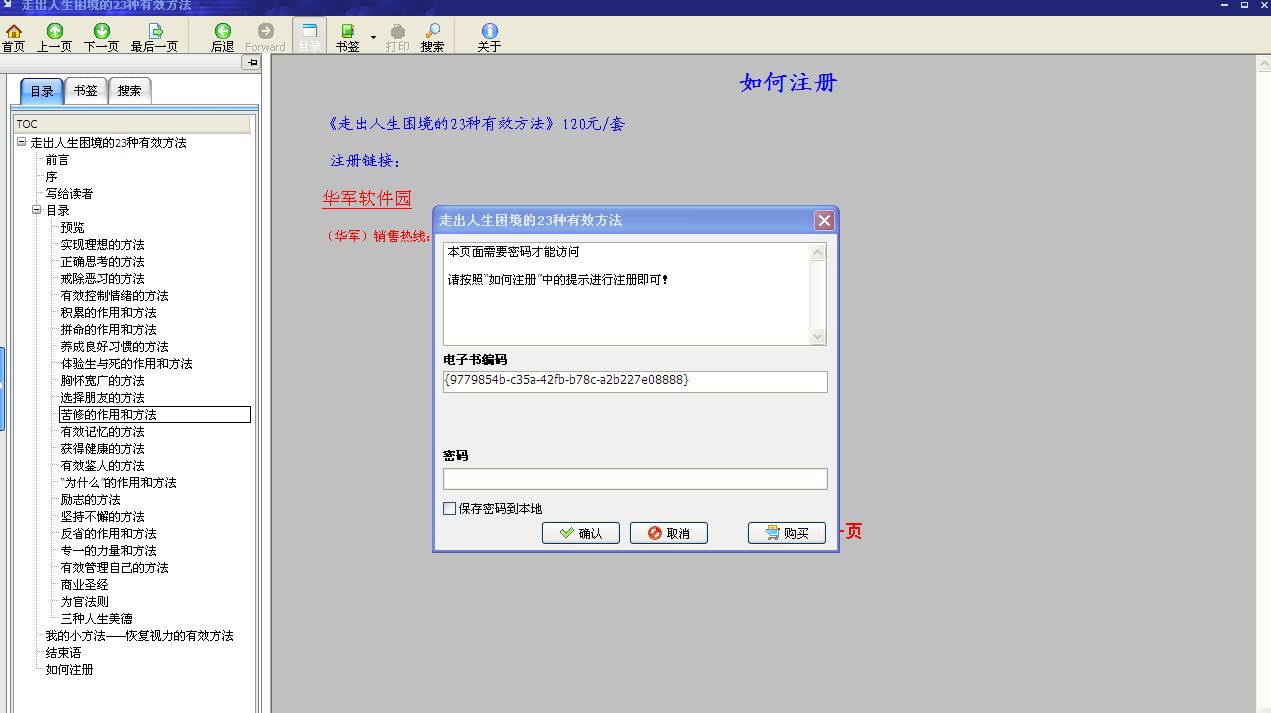Click the Forward toolbar button
Screen dimensions: 1271x713
pos(265,38)
